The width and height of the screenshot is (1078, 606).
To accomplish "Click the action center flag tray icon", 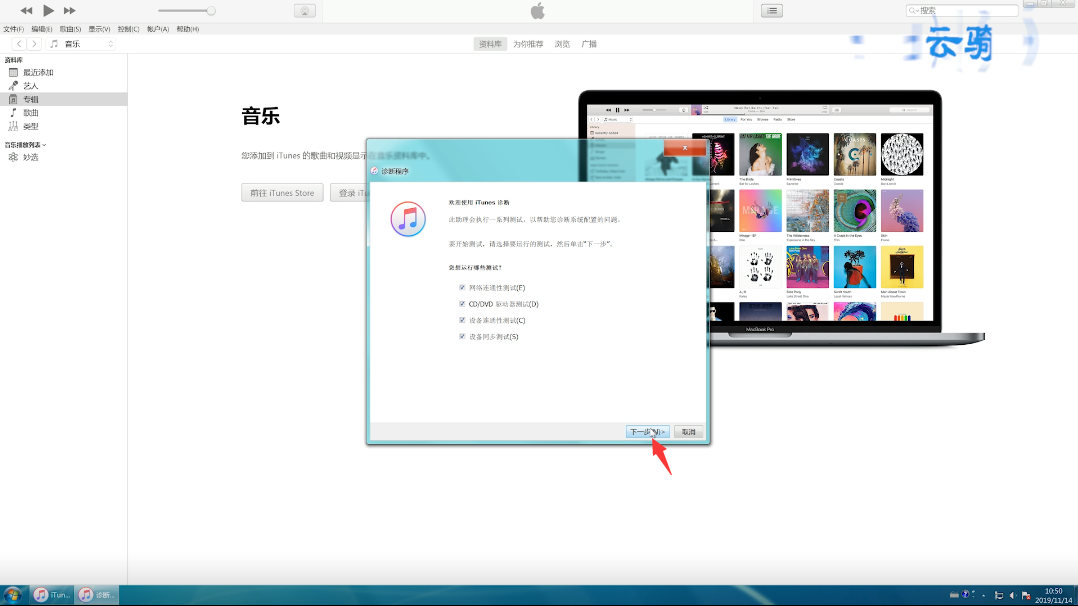I will point(1026,596).
